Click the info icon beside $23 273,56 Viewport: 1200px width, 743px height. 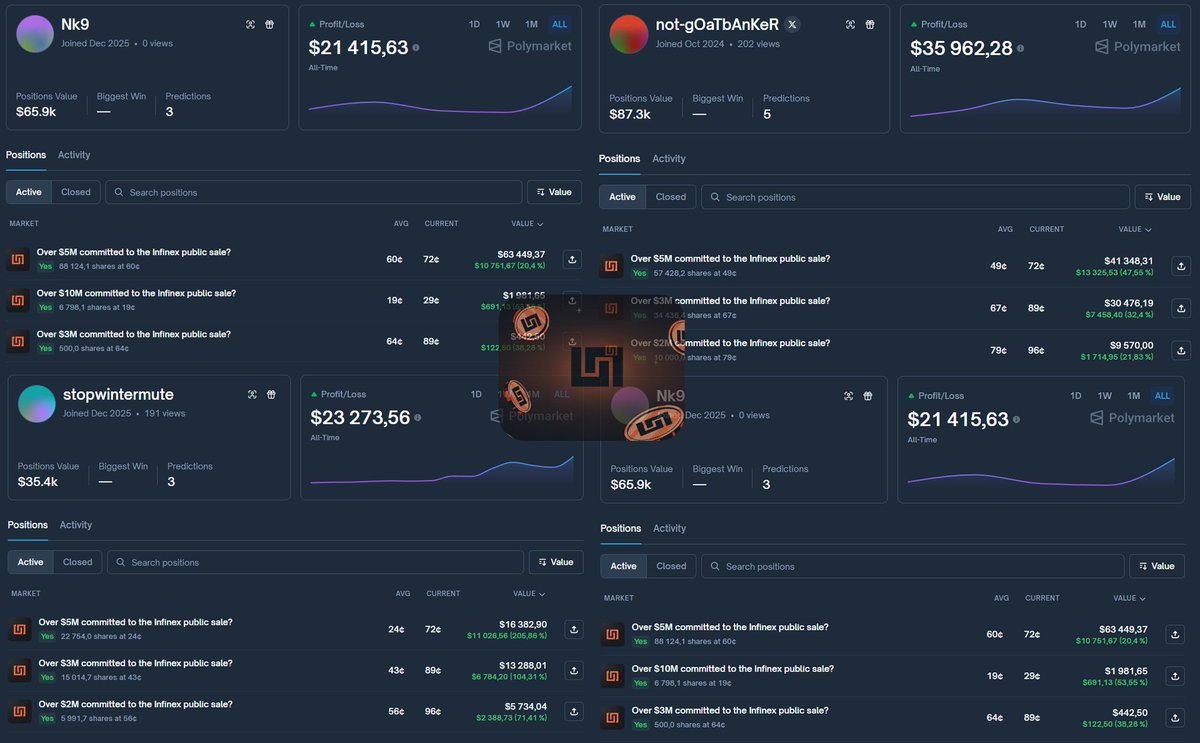417,418
